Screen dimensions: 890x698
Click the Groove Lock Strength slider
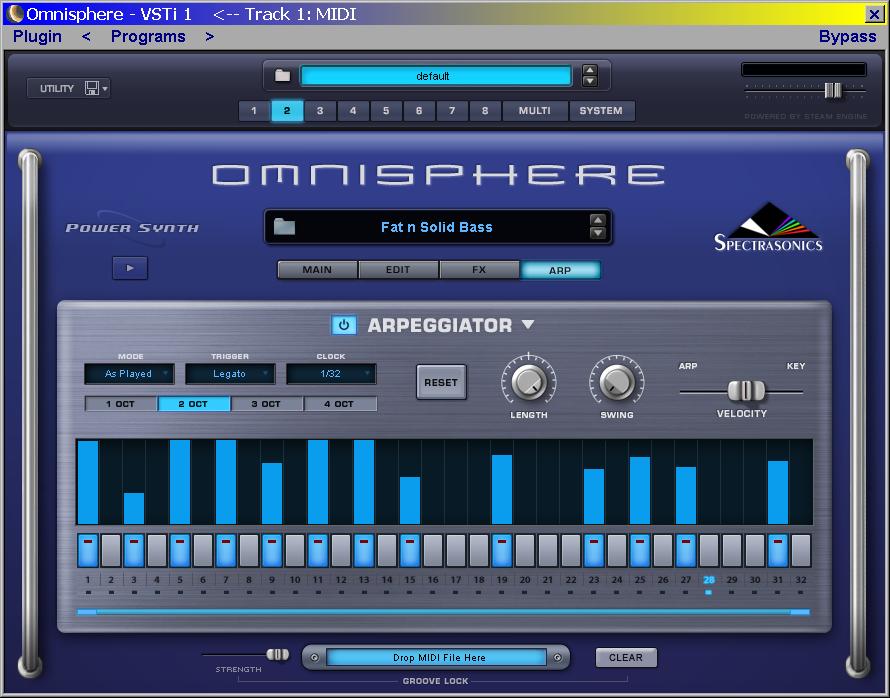tap(278, 655)
